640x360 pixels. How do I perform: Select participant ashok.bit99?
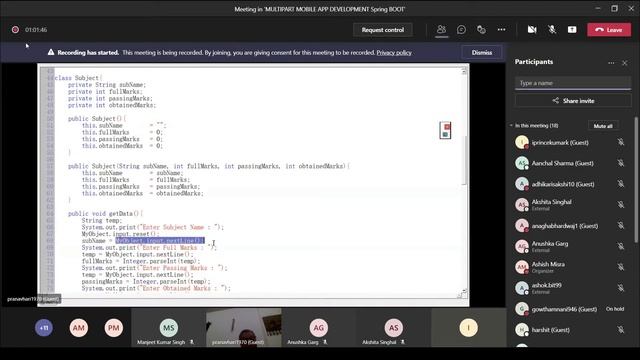coord(546,288)
